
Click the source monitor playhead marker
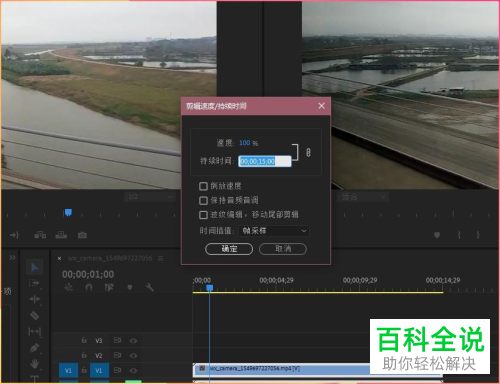(68, 212)
